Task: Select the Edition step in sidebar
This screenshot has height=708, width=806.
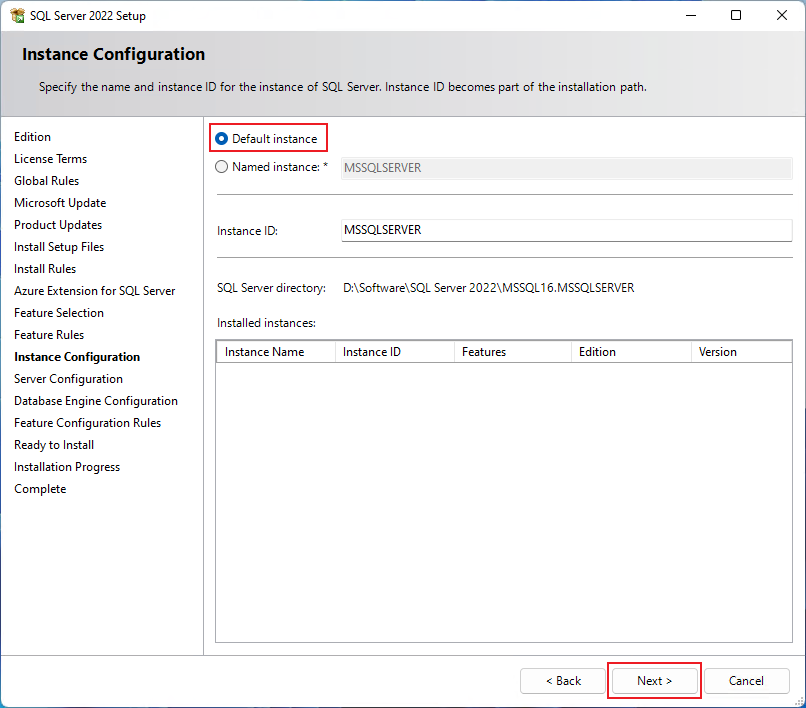Action: tap(32, 137)
